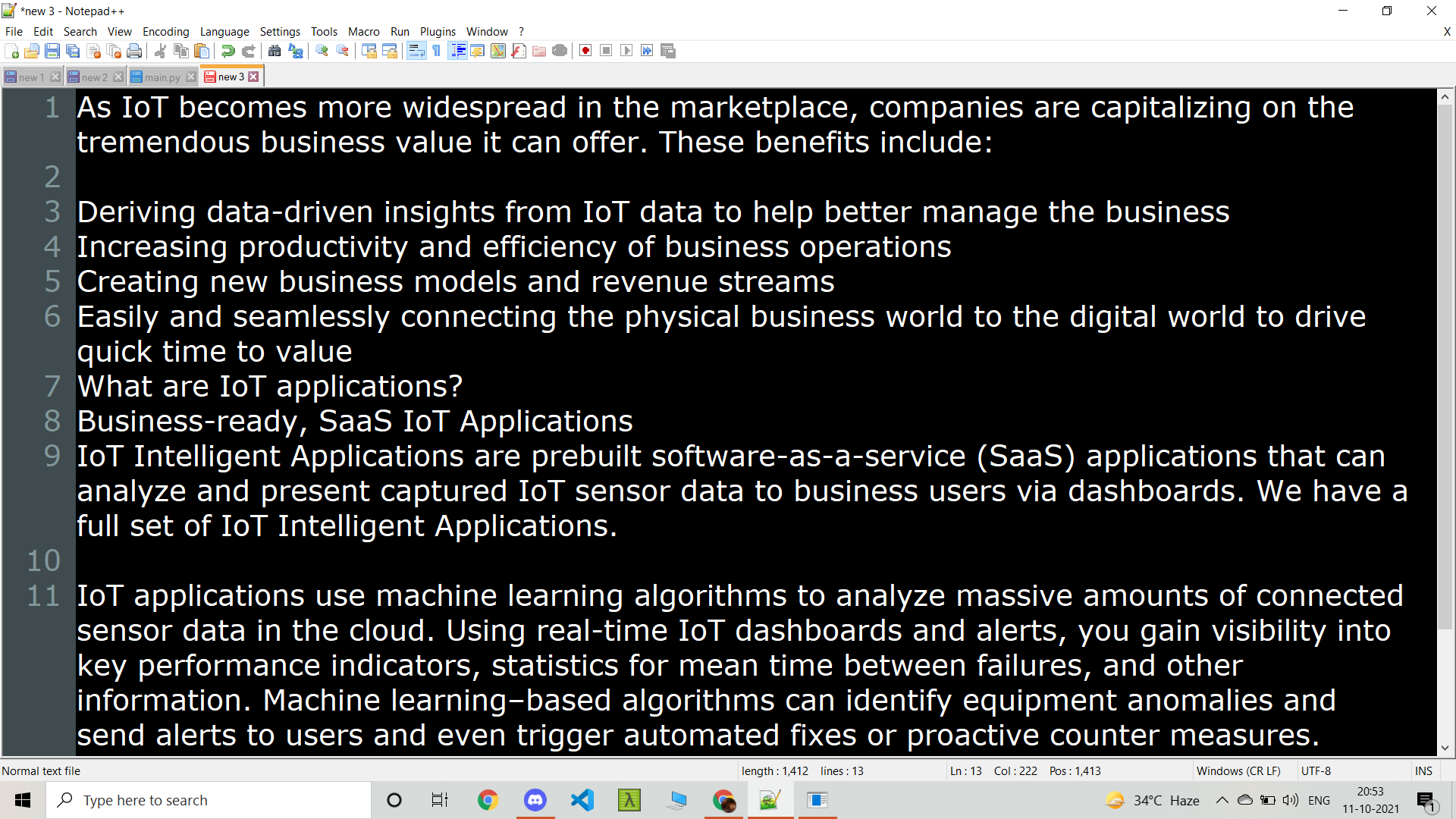Click the Cut scissors icon

(160, 51)
